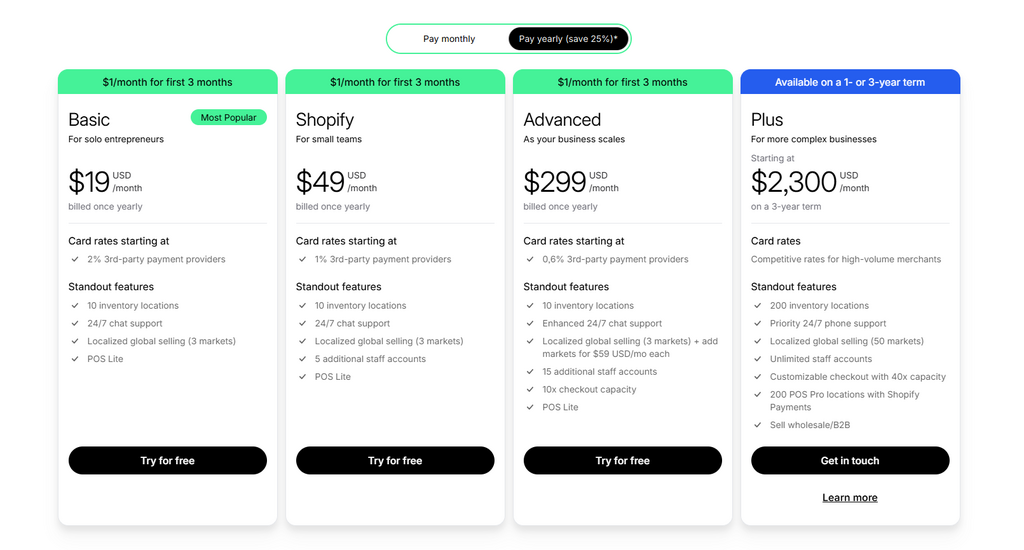The height and width of the screenshot is (550, 1024).
Task: Click the Most Popular badge
Action: click(x=228, y=118)
